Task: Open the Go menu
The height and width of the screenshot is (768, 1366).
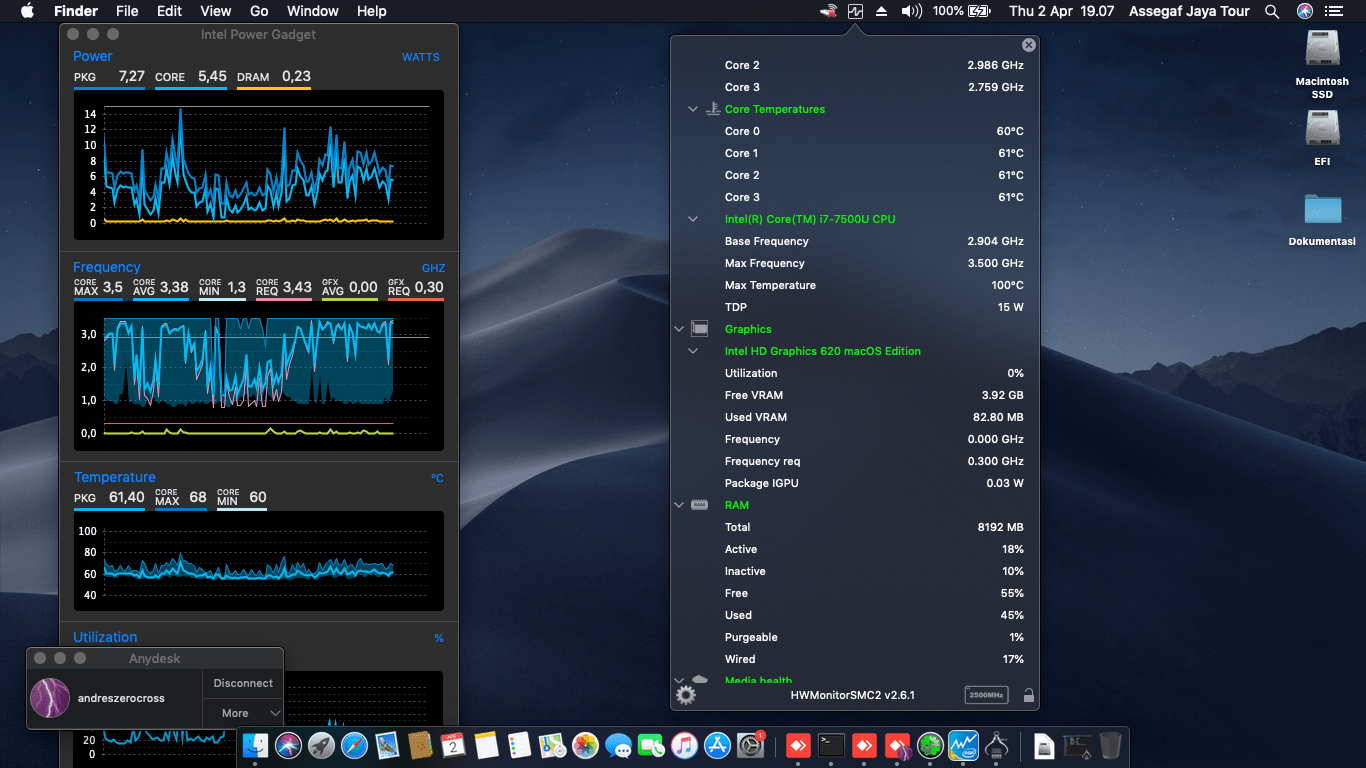Action: [259, 11]
